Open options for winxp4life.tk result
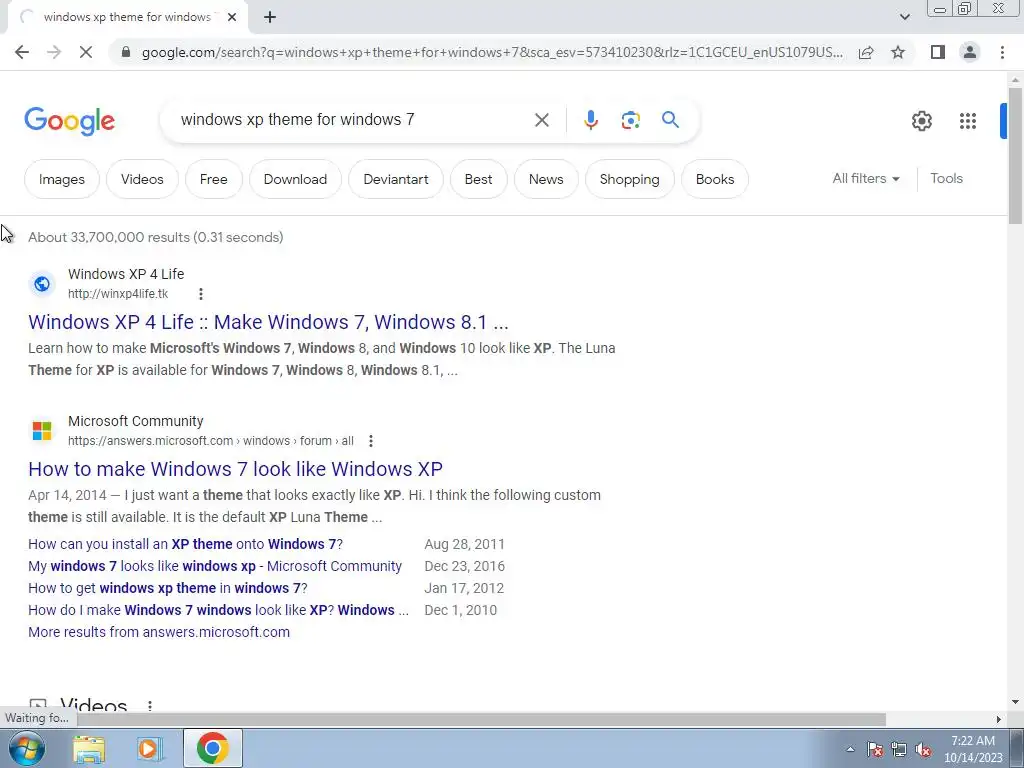Image resolution: width=1024 pixels, height=768 pixels. pyautogui.click(x=200, y=294)
